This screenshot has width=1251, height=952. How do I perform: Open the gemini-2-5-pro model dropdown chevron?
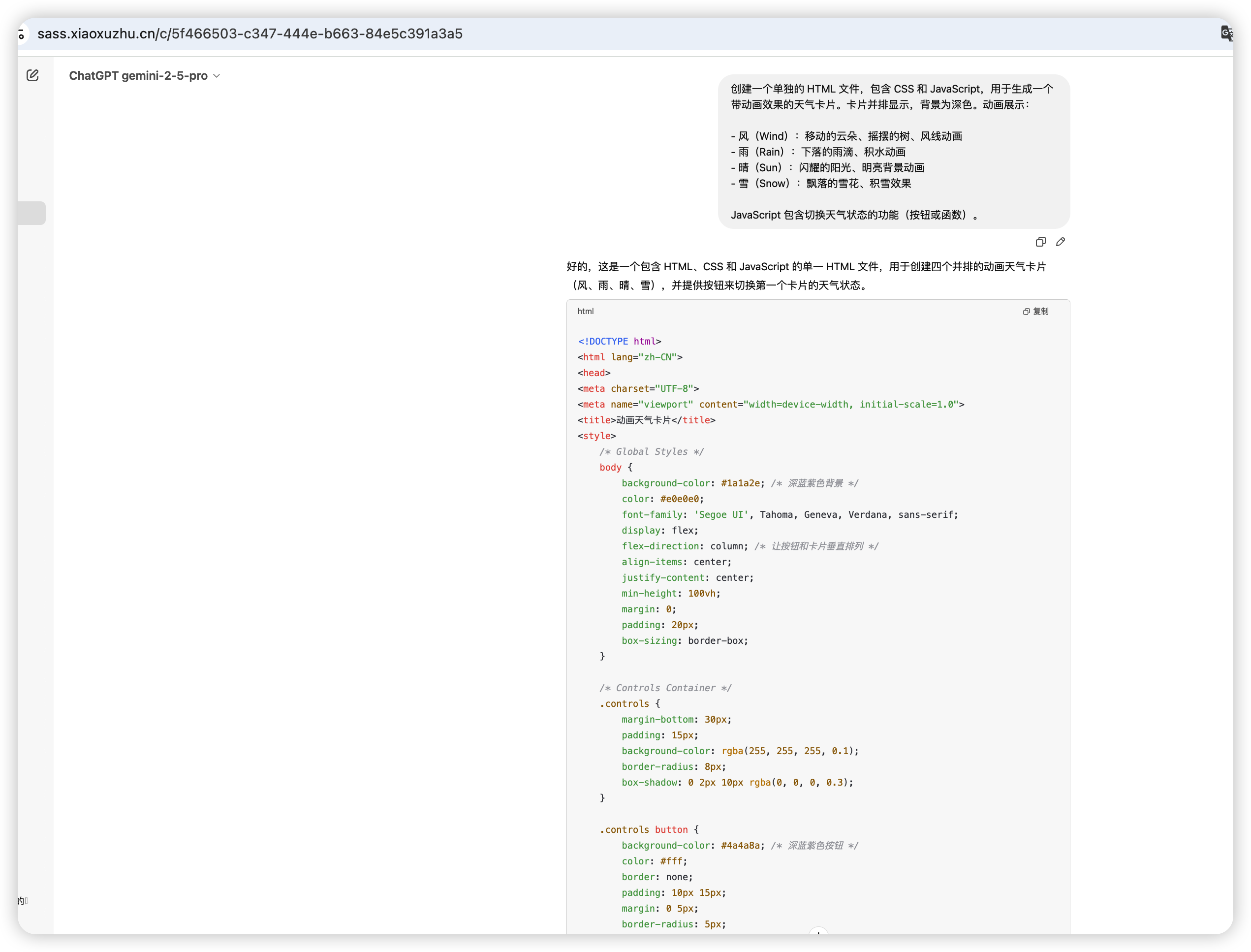[217, 75]
